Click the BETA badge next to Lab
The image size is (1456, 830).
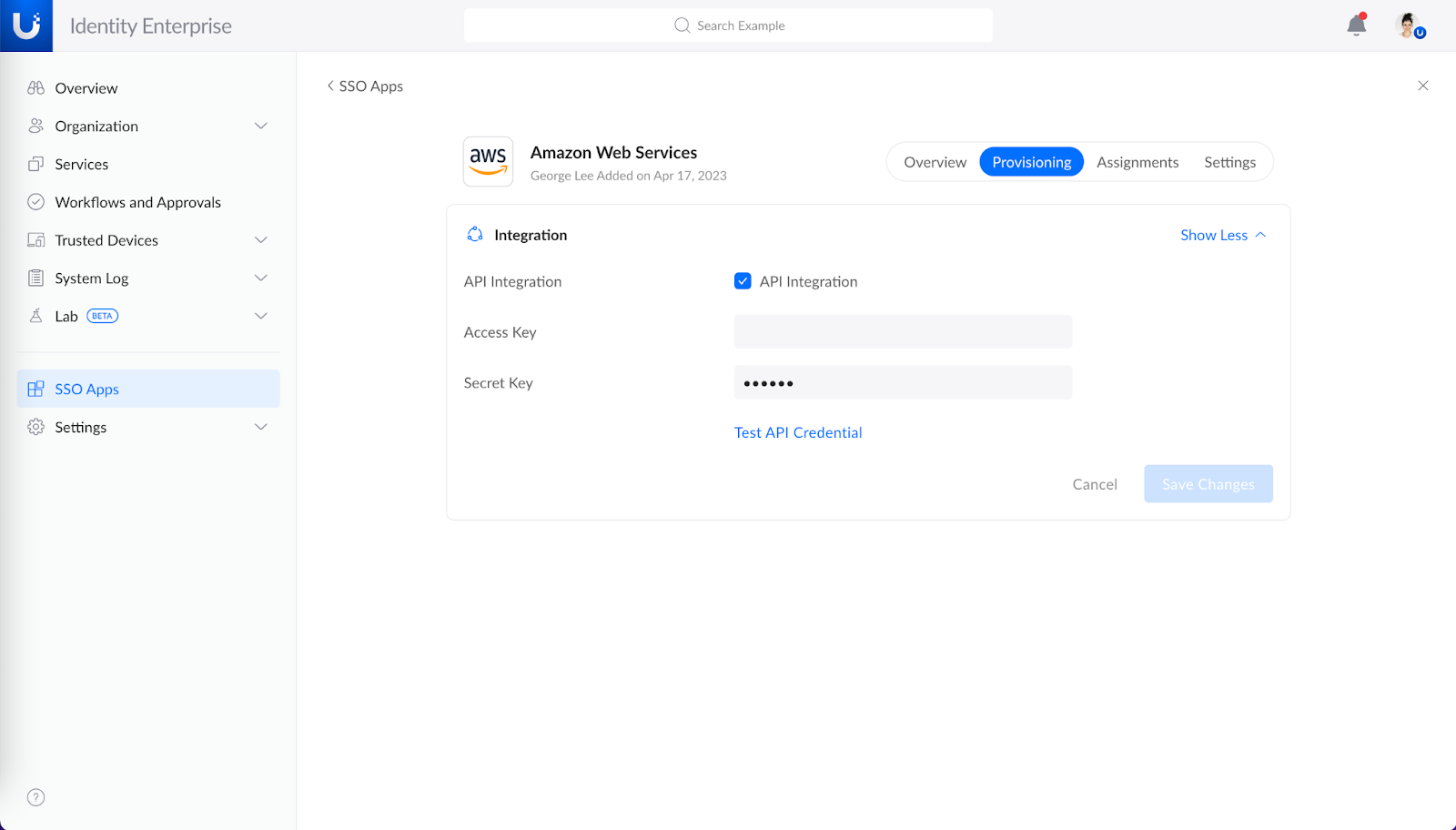click(x=103, y=316)
